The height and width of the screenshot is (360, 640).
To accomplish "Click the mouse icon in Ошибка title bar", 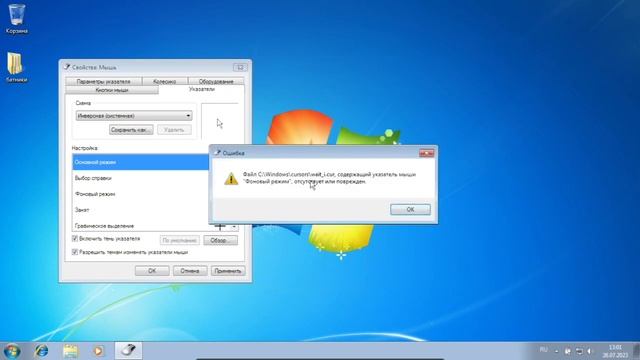I will (x=217, y=153).
